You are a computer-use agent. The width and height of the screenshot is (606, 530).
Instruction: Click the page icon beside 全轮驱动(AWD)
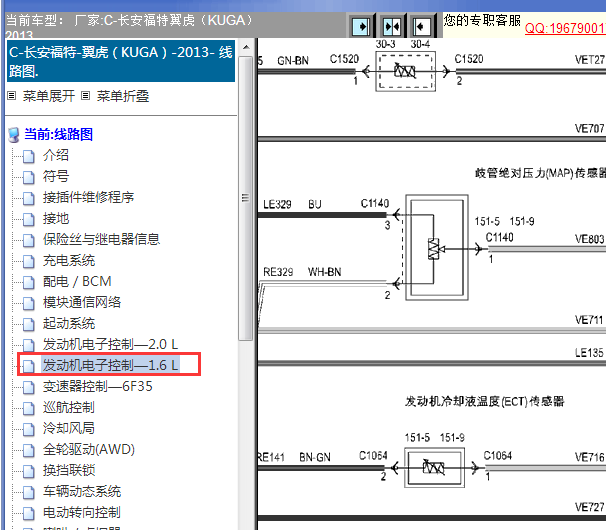click(x=28, y=450)
